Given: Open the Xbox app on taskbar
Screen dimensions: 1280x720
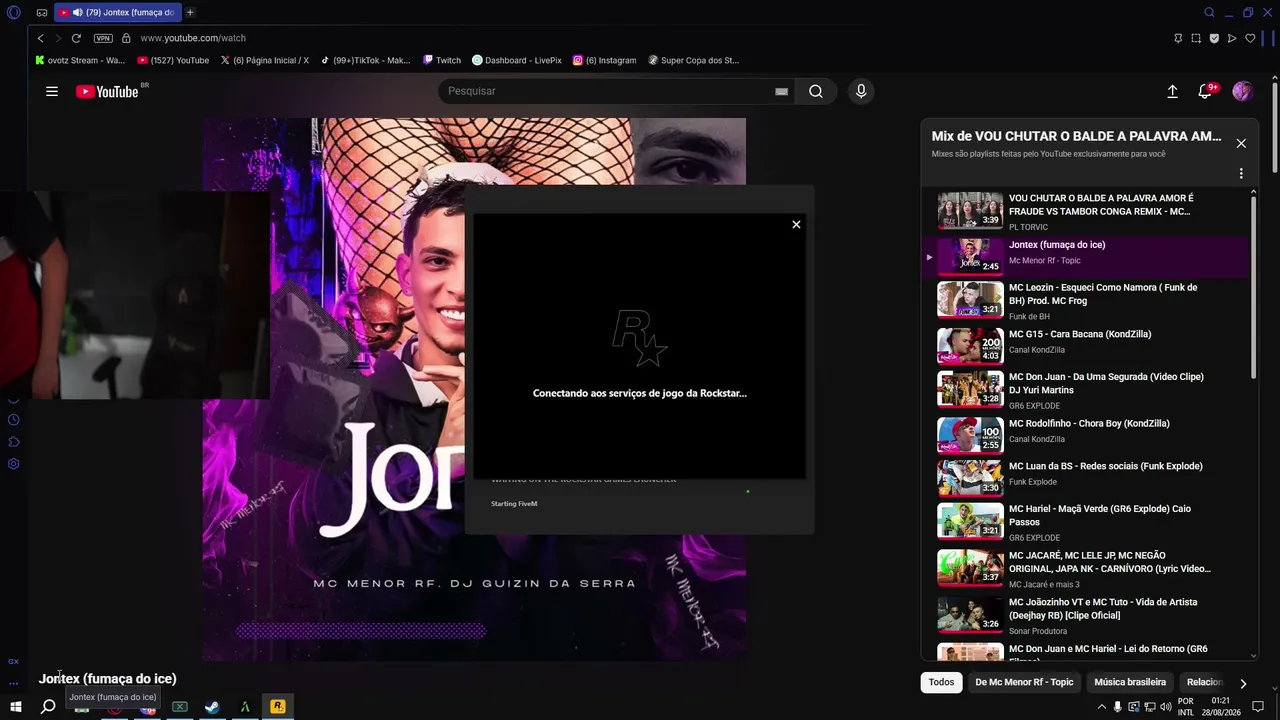Looking at the screenshot, I should (x=180, y=707).
